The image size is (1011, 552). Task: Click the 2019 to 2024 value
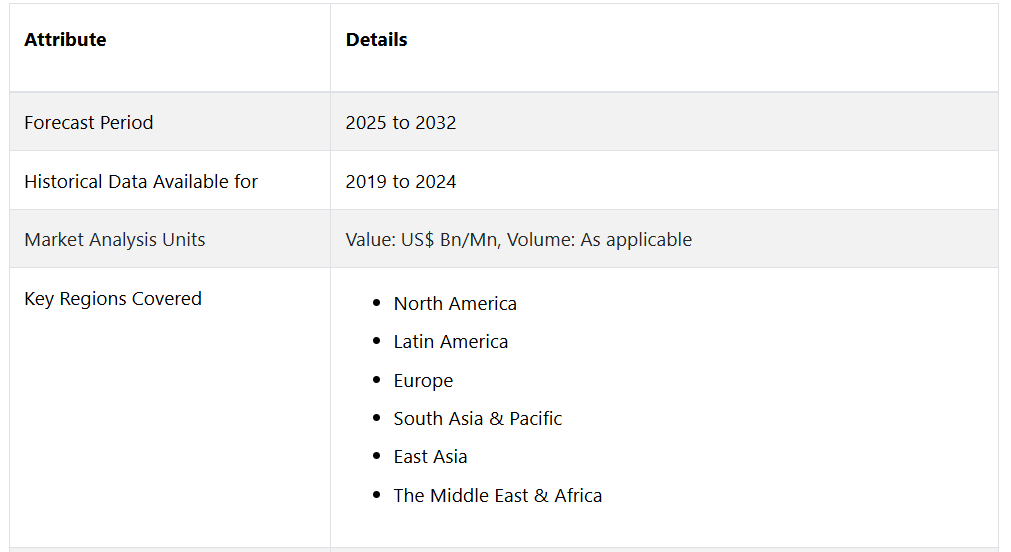400,182
